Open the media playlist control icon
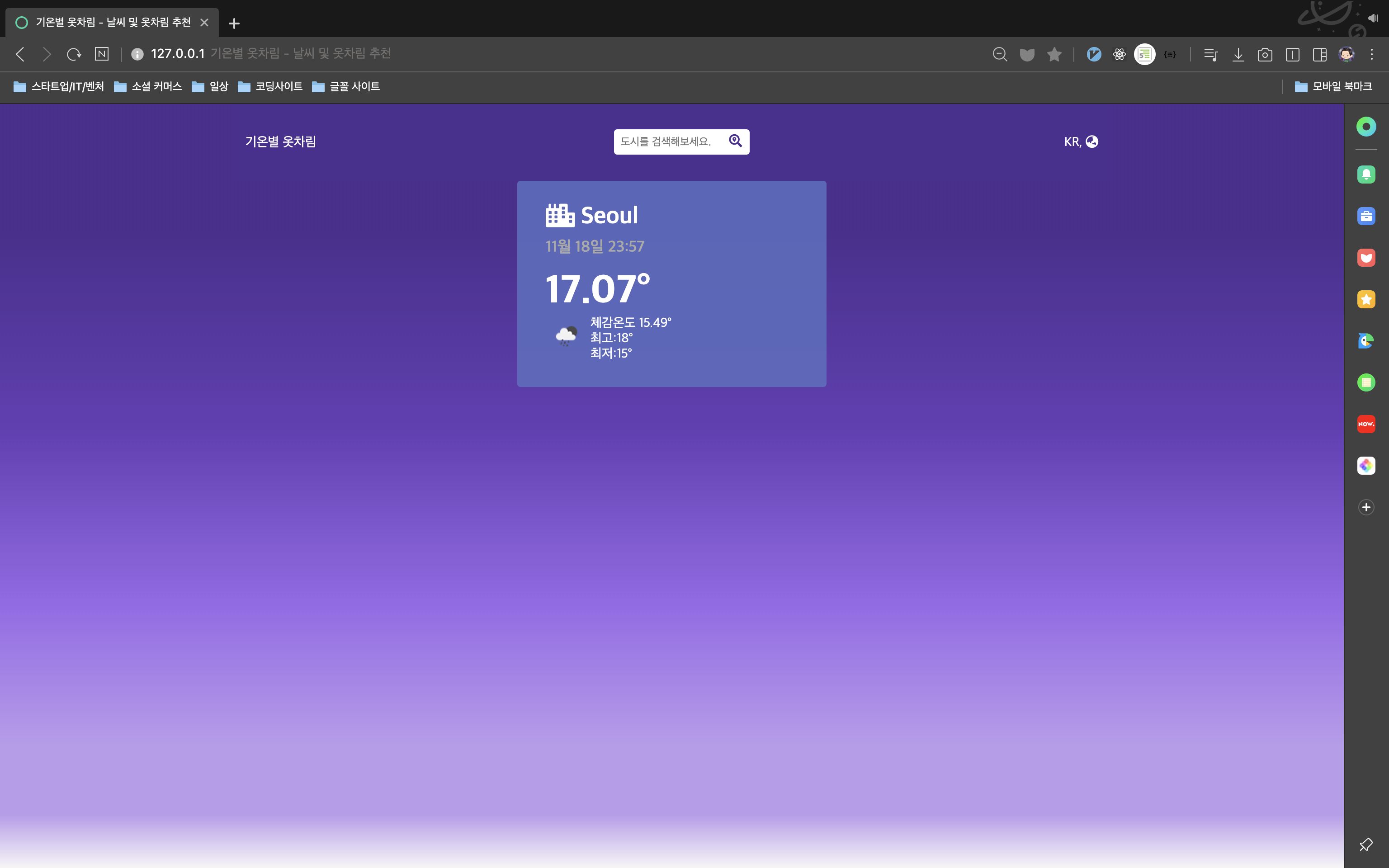Viewport: 1389px width, 868px height. tap(1210, 55)
